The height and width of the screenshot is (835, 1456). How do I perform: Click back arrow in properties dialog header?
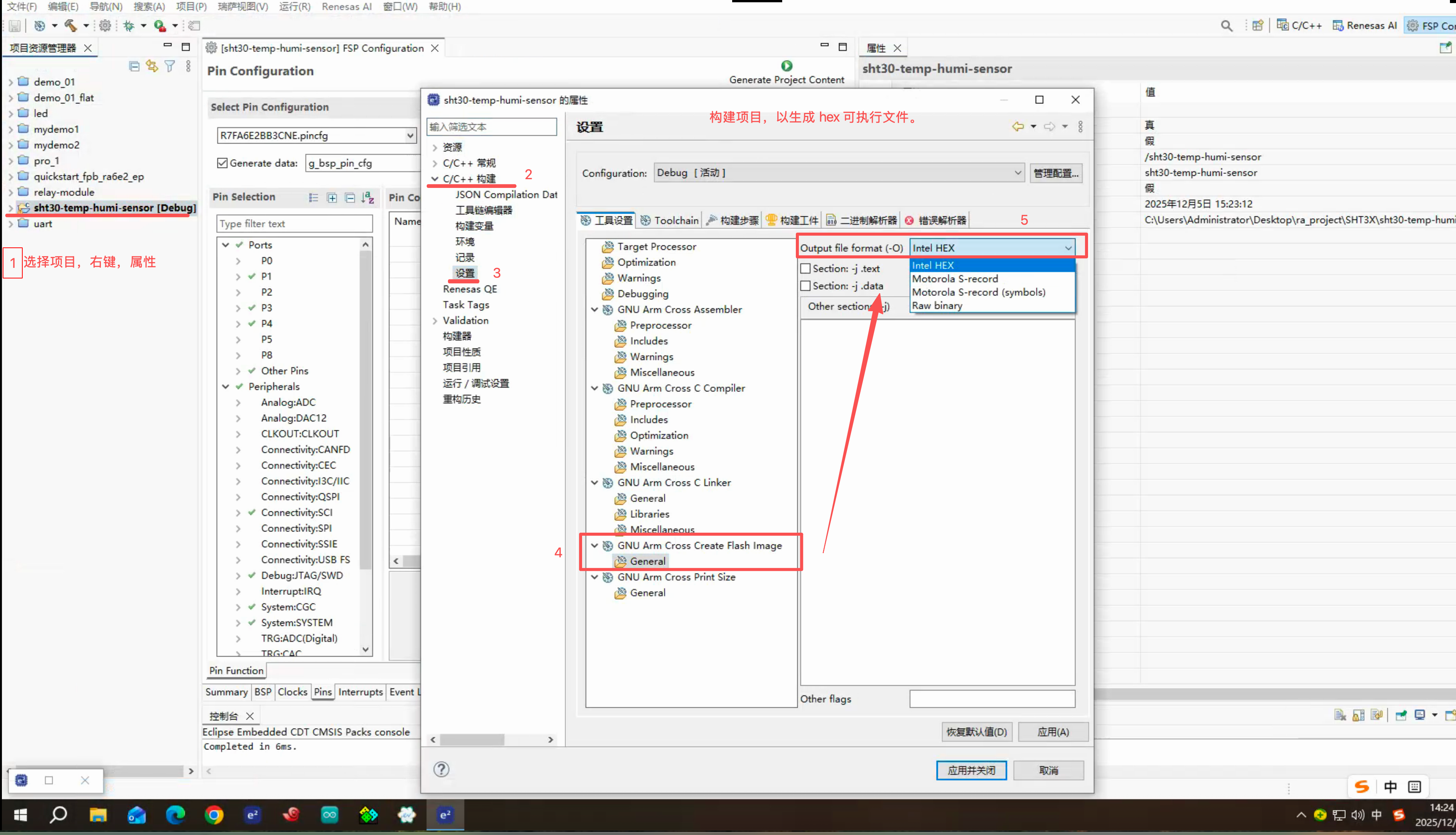(1018, 126)
